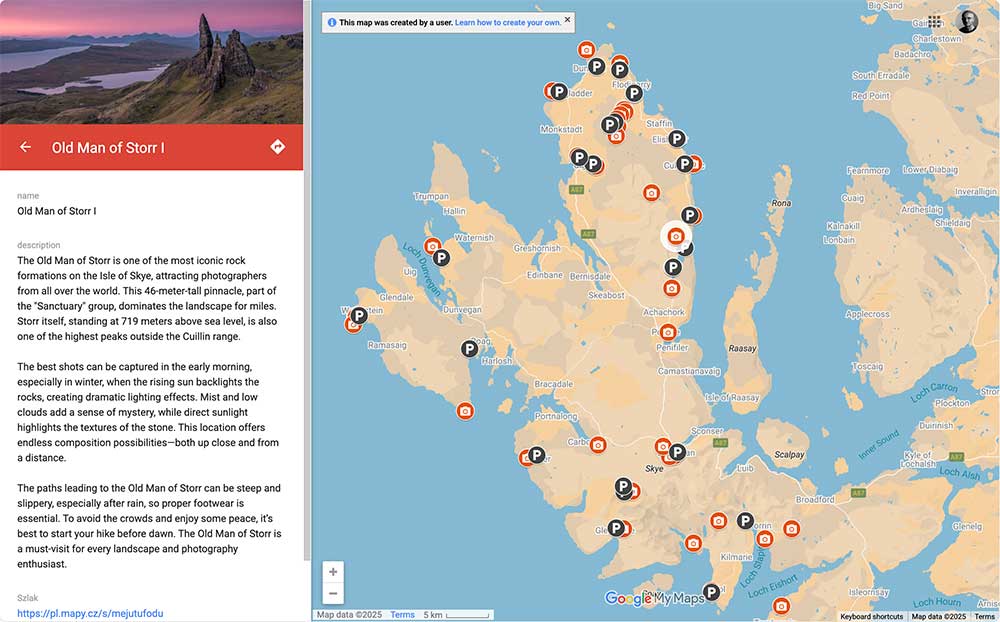Image resolution: width=1000 pixels, height=622 pixels.
Task: Open the Google apps grid icon
Action: pos(934,22)
